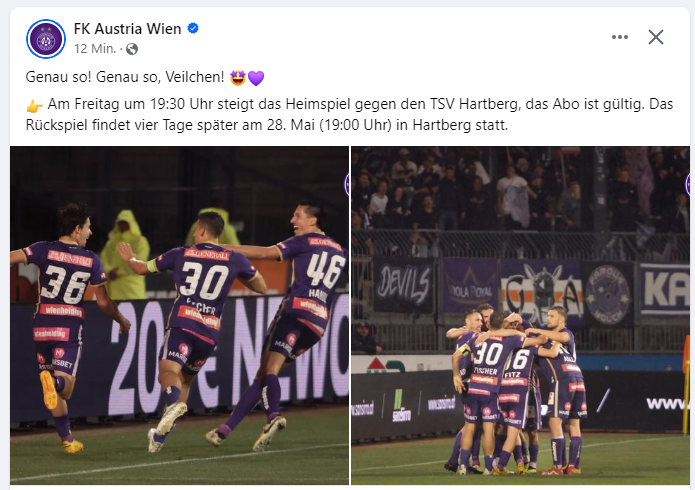Open the left photo of celebrating players
This screenshot has width=695, height=490.
coord(180,315)
